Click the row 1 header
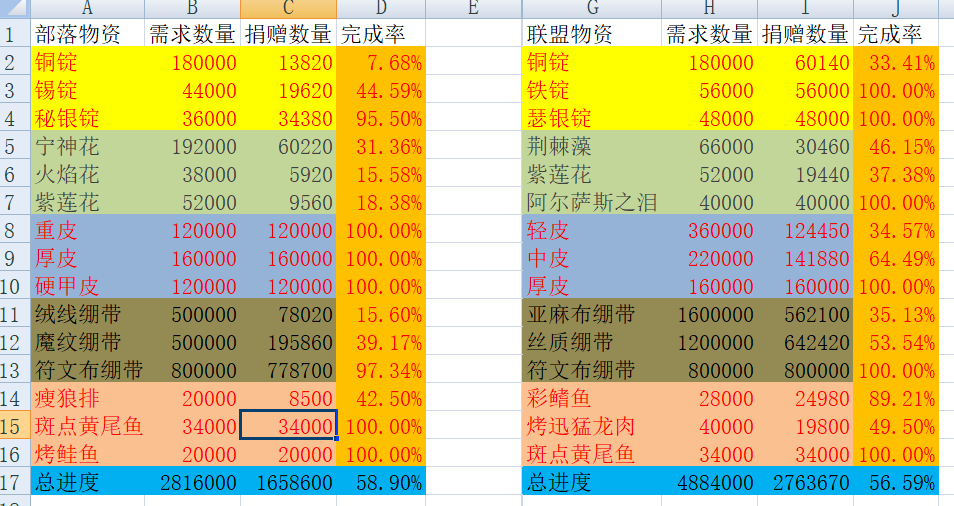The width and height of the screenshot is (954, 506). pos(14,34)
